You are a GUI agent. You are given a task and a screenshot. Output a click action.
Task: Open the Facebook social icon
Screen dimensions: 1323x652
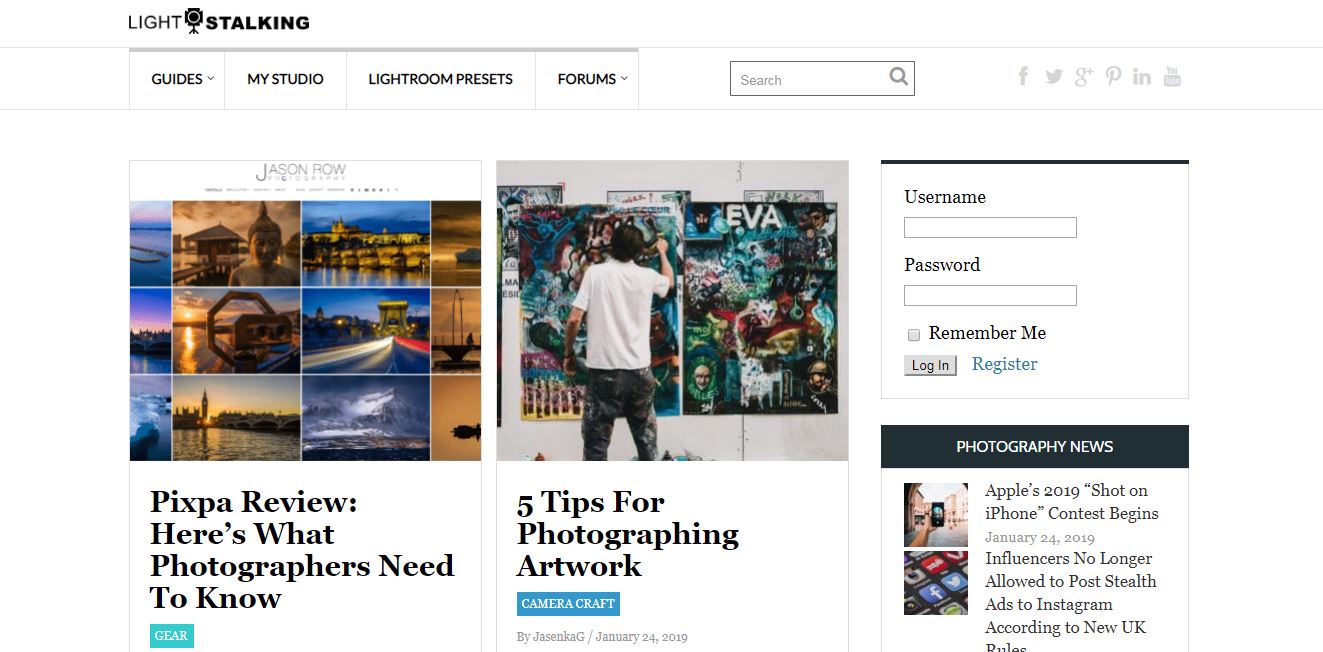click(1023, 77)
